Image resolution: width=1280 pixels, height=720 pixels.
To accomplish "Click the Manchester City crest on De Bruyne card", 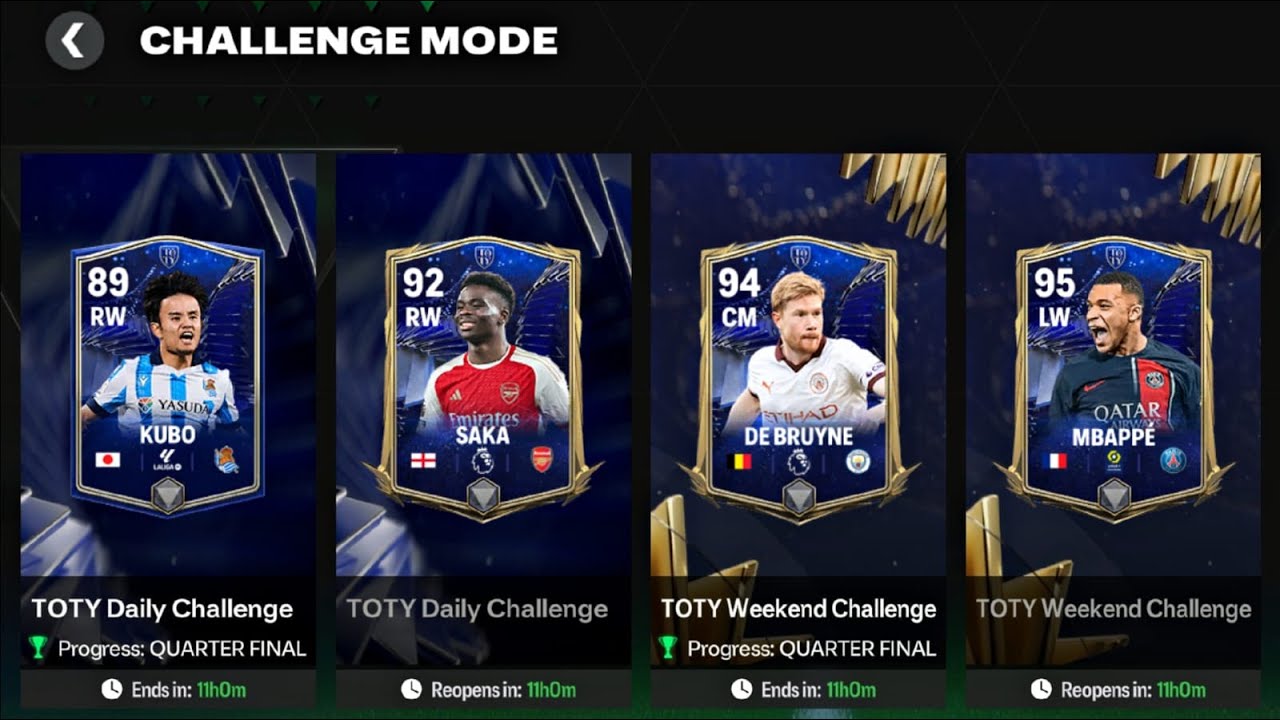I will [858, 460].
